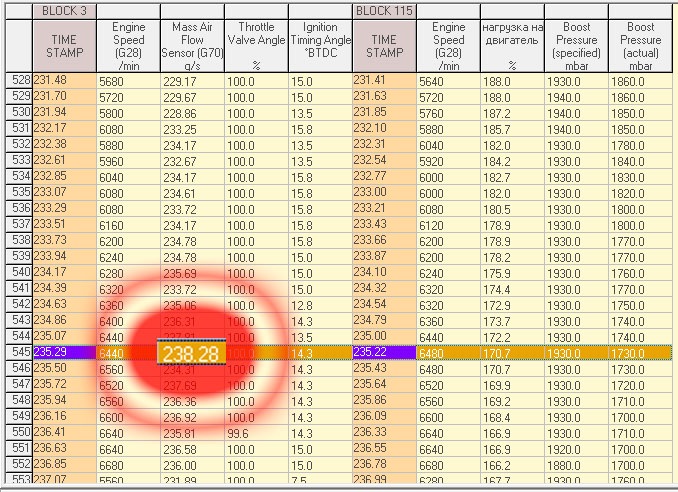Viewport: 678px width, 492px height.
Task: Select row header 528
Action: 19,81
